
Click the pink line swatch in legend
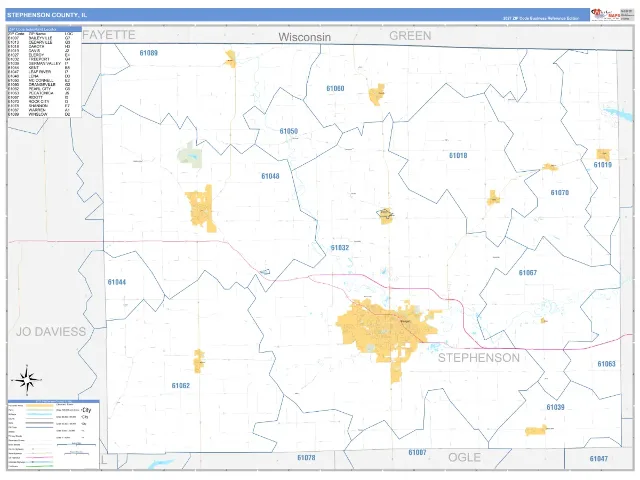(40, 458)
